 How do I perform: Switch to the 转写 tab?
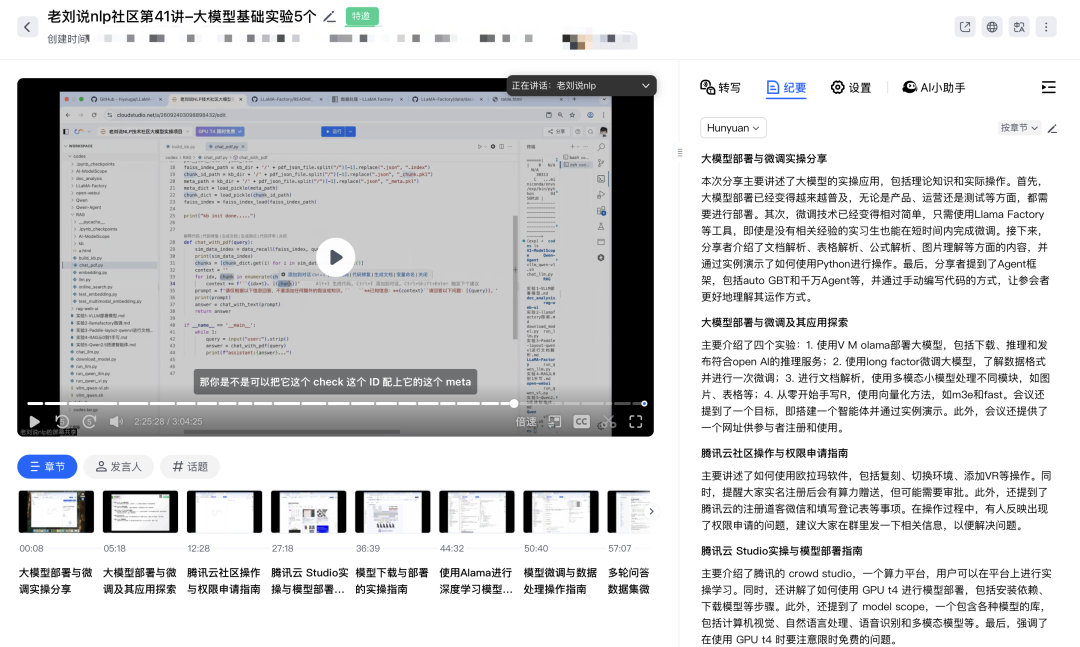720,88
